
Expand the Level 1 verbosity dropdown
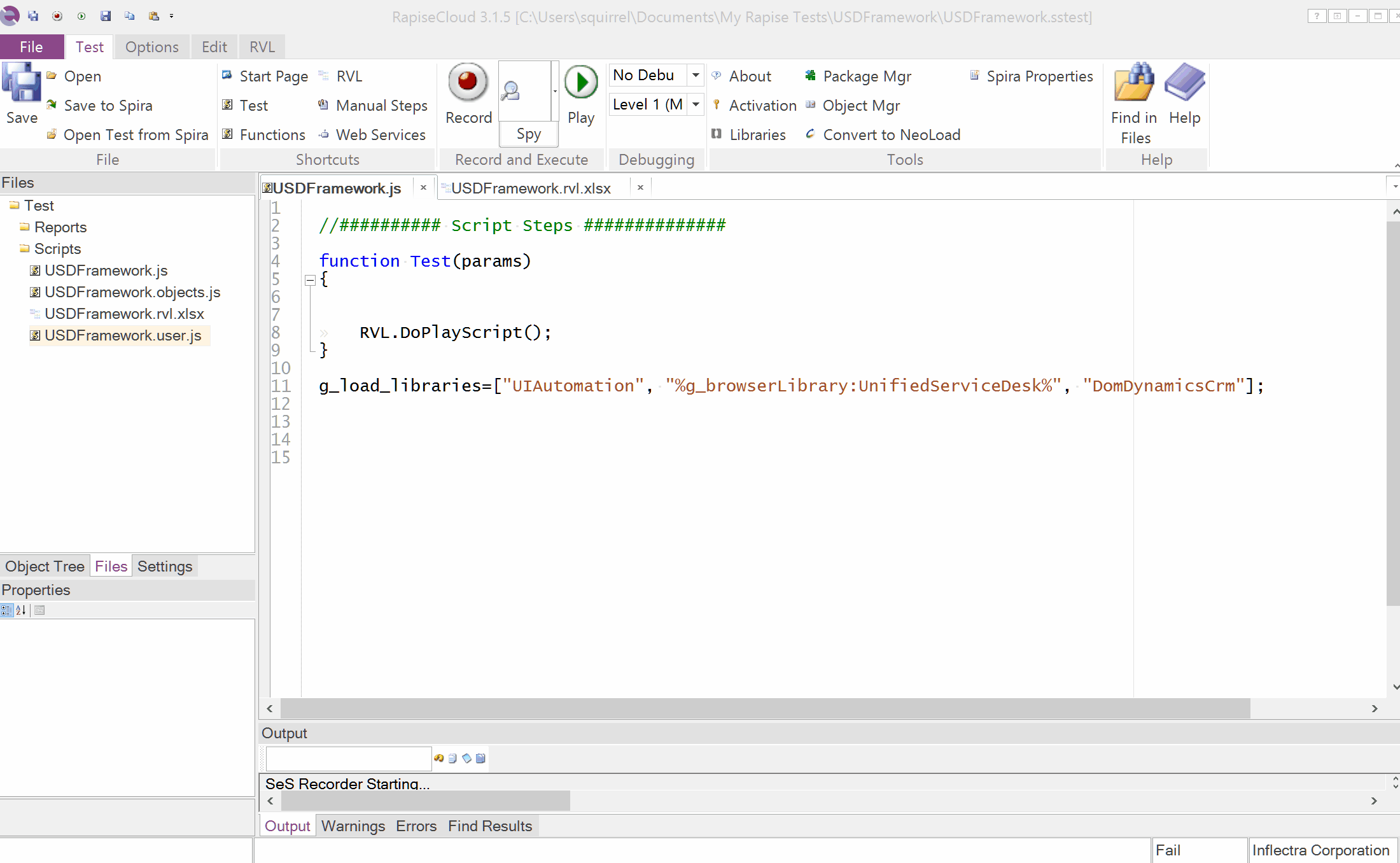(x=696, y=104)
